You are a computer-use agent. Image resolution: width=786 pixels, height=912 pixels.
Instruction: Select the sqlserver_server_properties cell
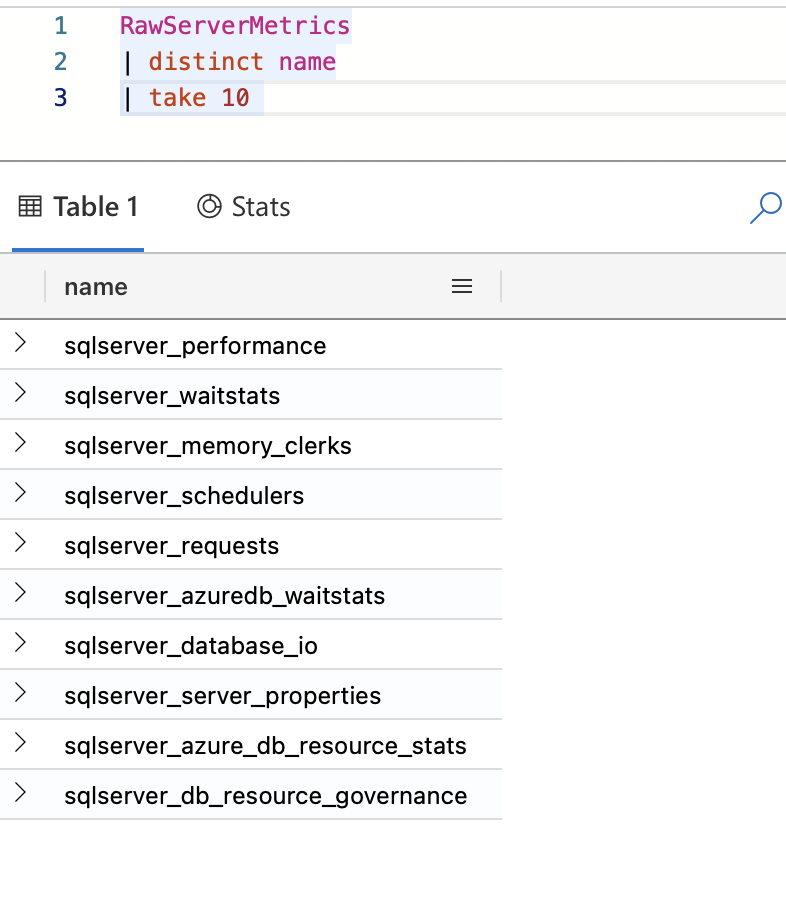click(222, 696)
